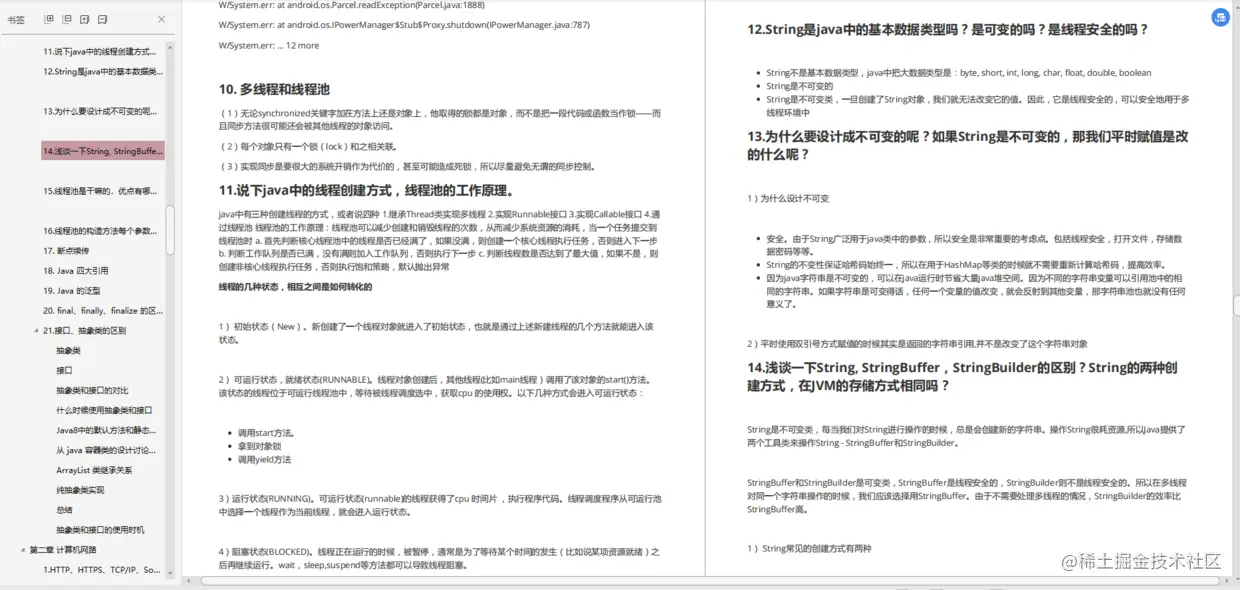Click bold line 线程的几种状态，相互之间是如何转化的
The height and width of the screenshot is (590, 1240).
pos(295,287)
